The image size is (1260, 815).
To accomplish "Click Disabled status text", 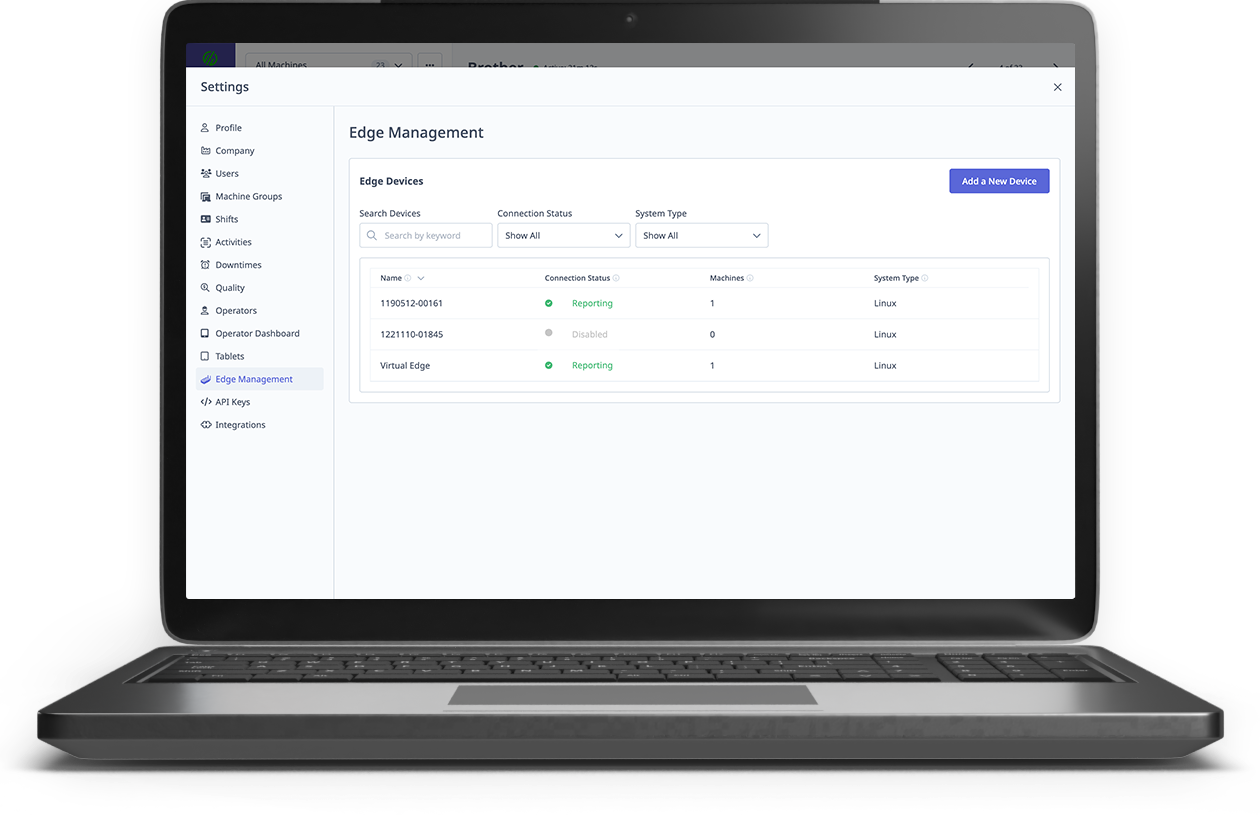I will 590,334.
